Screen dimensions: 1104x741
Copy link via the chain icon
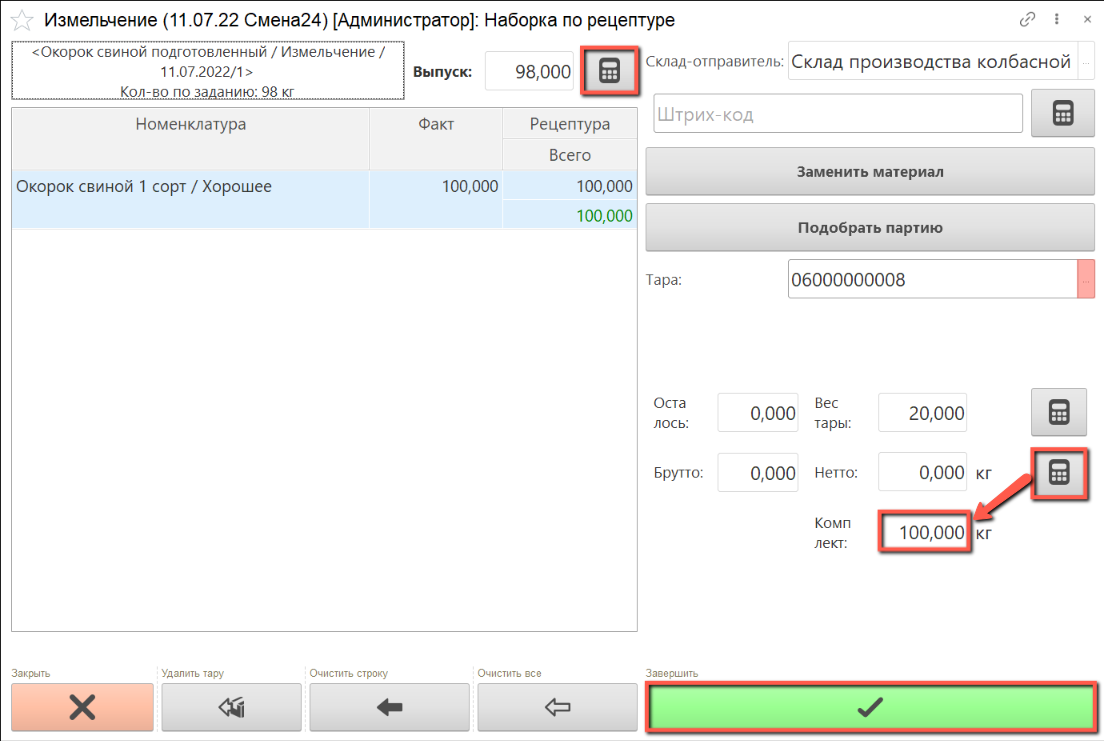click(x=1027, y=19)
